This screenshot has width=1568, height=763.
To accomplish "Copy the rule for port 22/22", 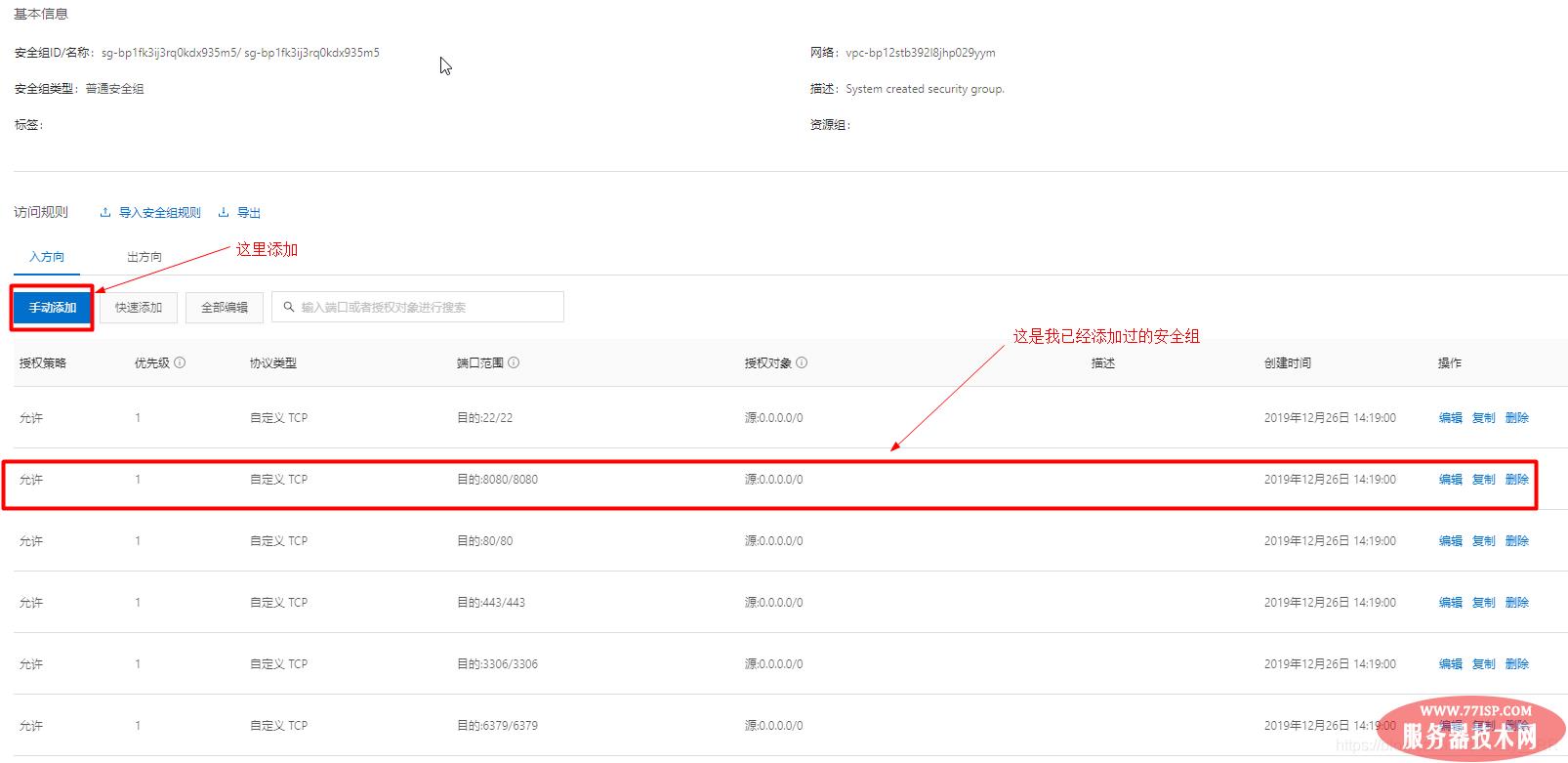I will click(1484, 418).
